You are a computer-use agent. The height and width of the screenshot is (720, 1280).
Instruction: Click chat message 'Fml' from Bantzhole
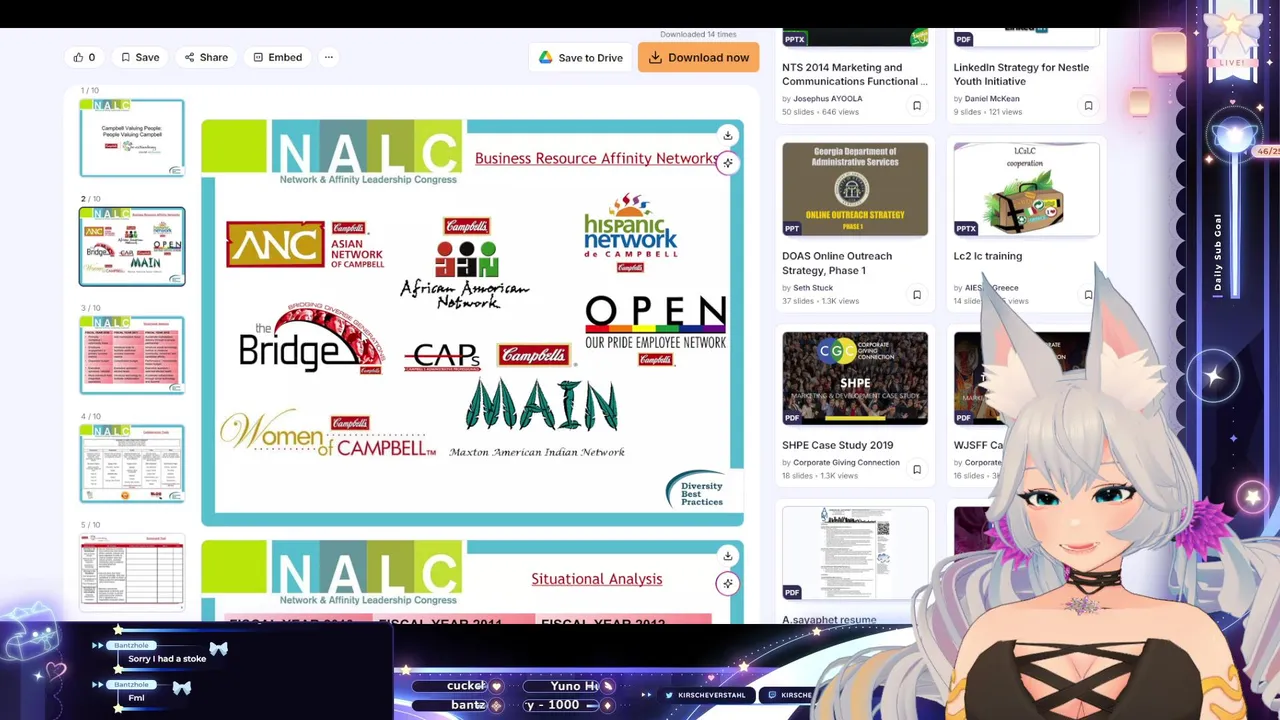pos(136,698)
